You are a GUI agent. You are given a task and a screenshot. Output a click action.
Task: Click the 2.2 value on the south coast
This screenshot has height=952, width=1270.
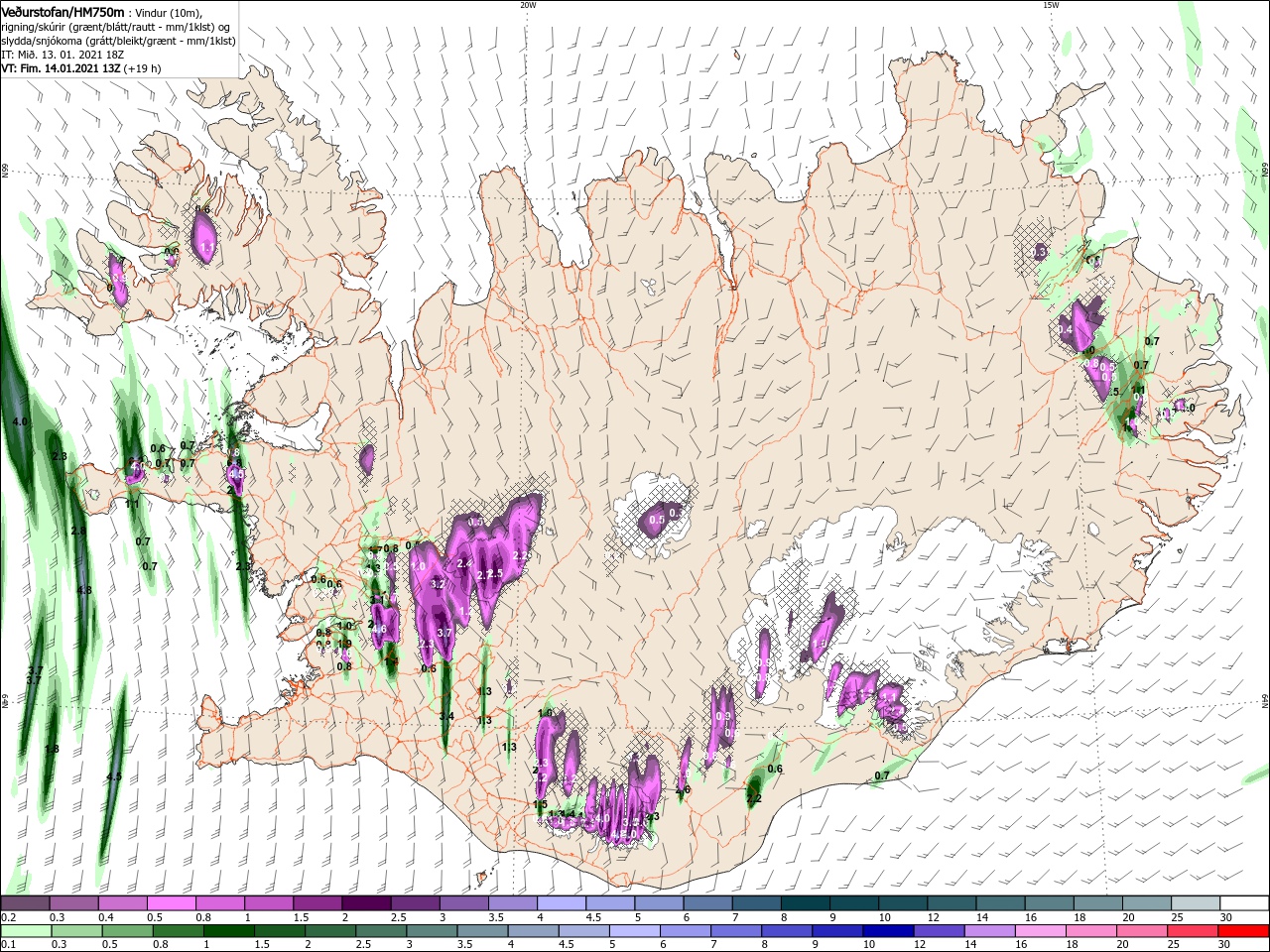pyautogui.click(x=753, y=799)
